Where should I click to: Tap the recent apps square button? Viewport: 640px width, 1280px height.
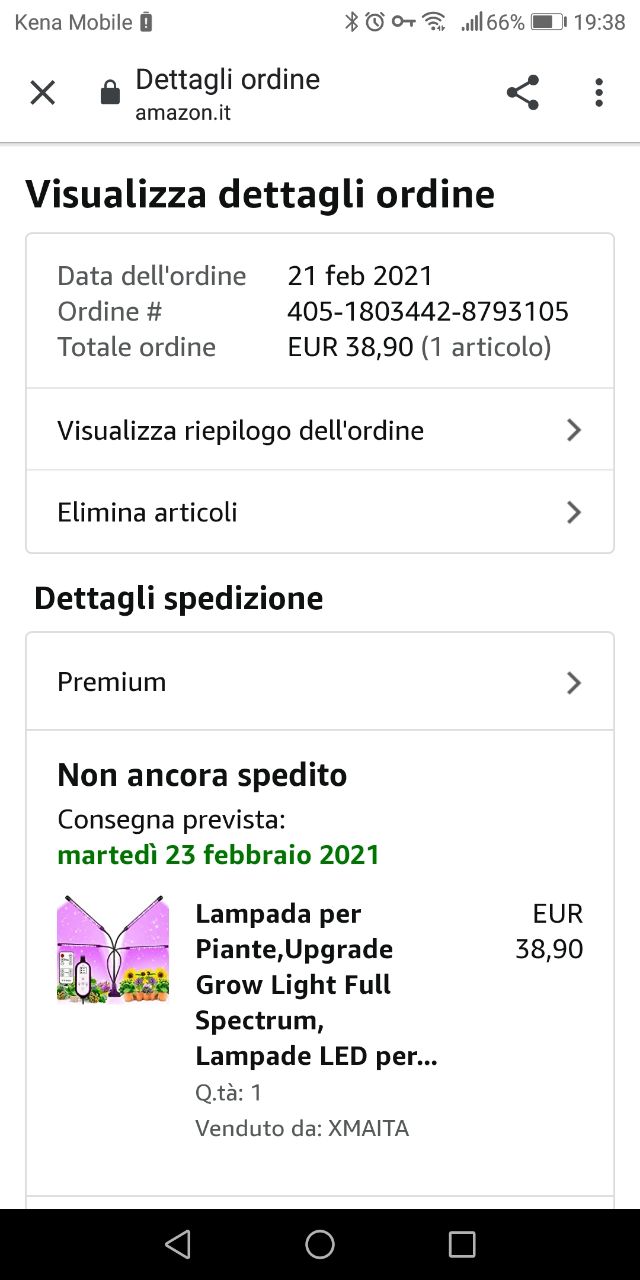tap(462, 1243)
